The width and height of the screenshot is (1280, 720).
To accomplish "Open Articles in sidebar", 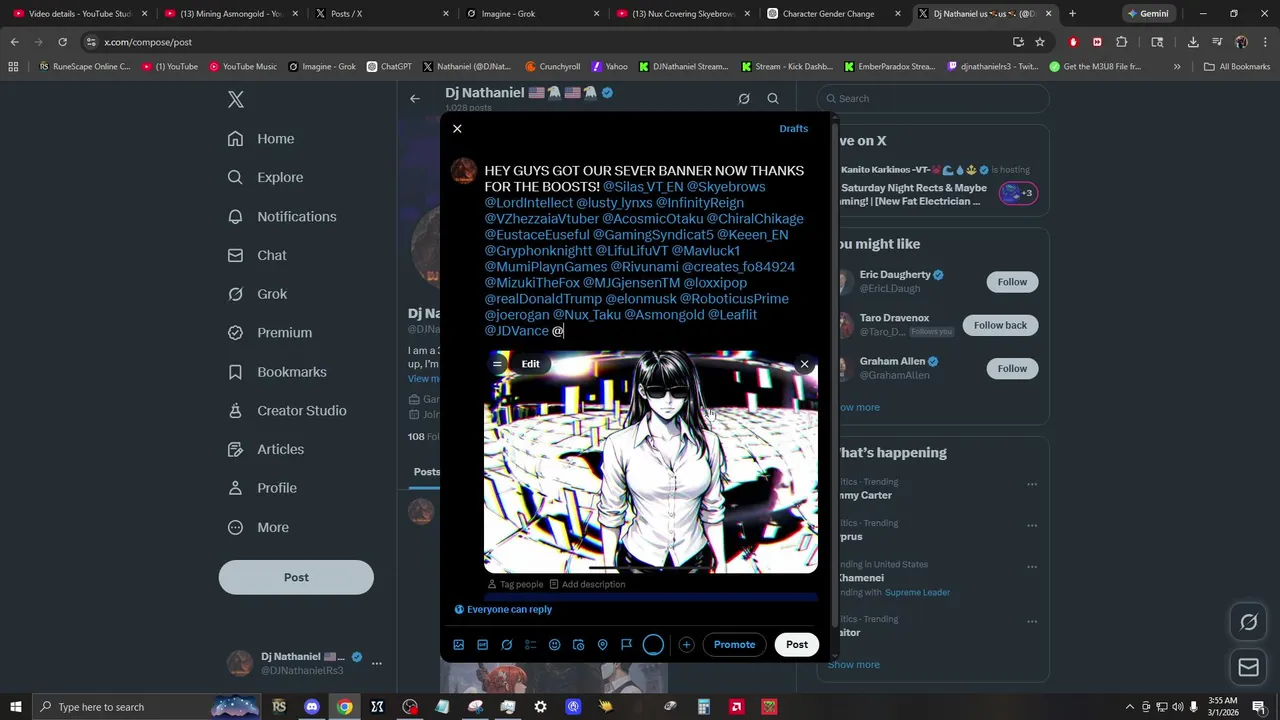I will [267, 450].
